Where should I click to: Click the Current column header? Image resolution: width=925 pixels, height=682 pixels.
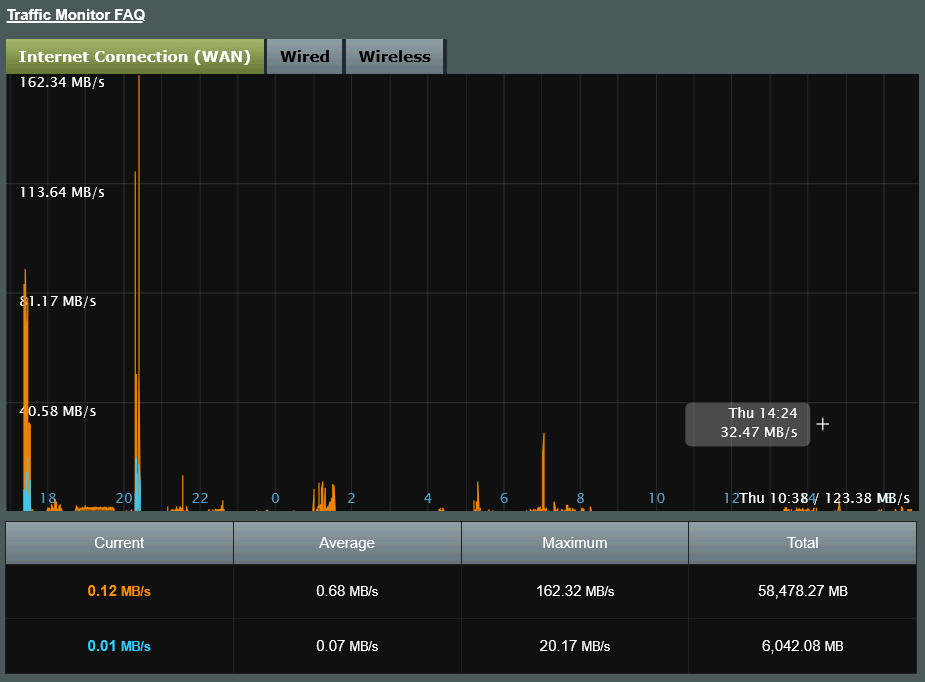pyautogui.click(x=119, y=543)
